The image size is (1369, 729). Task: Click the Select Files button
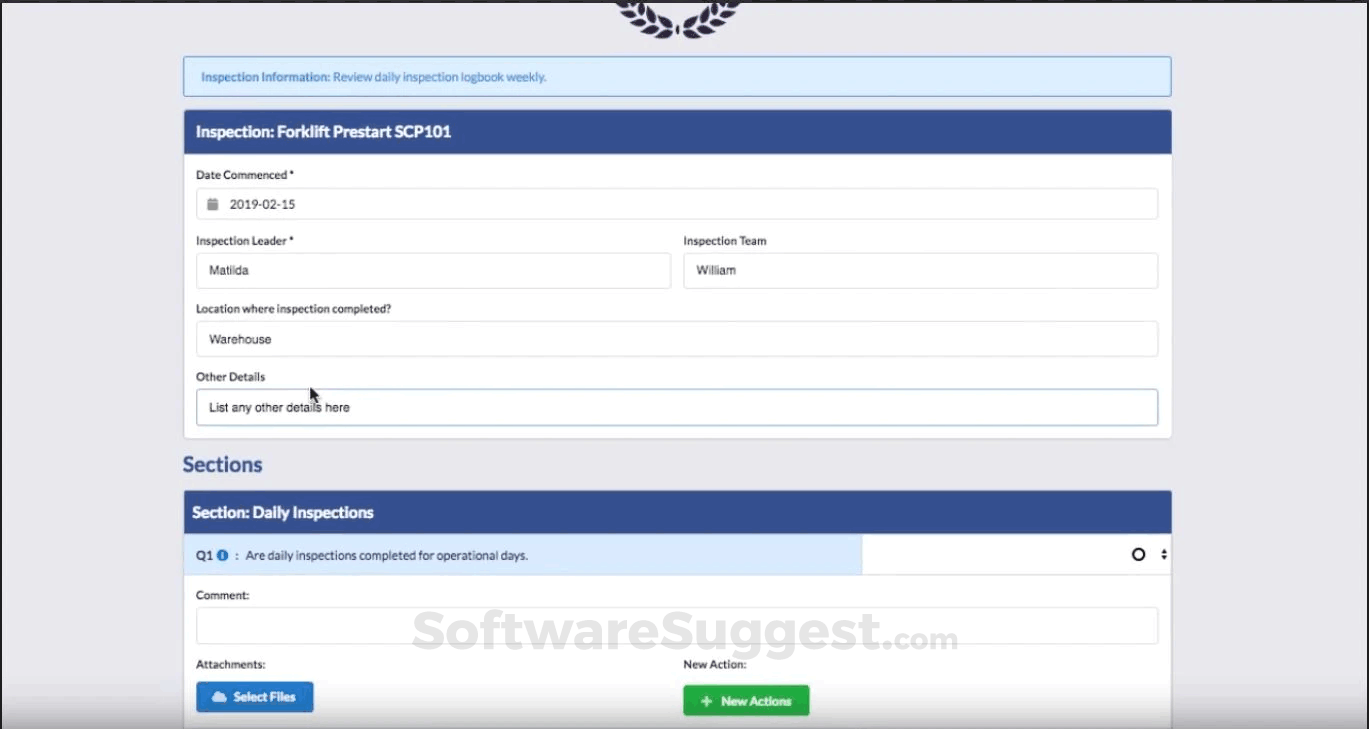[x=254, y=696]
